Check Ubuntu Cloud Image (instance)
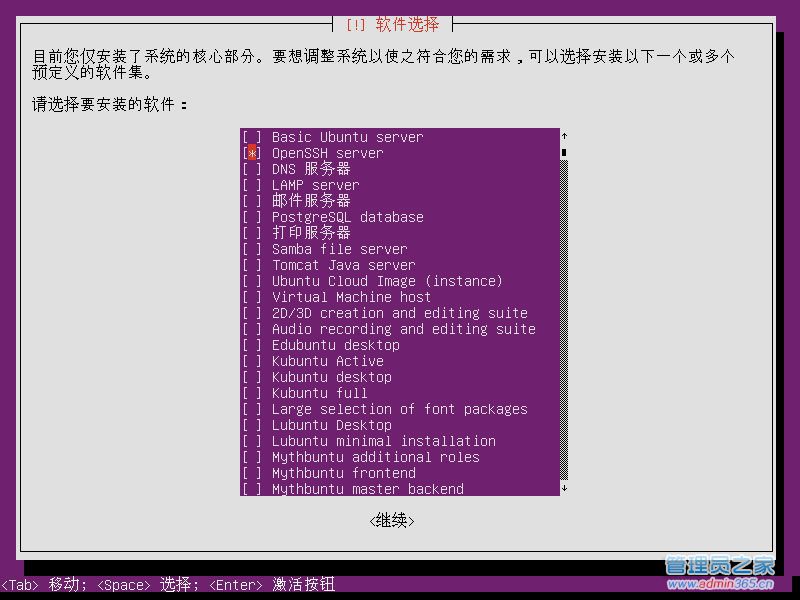 pyautogui.click(x=252, y=281)
